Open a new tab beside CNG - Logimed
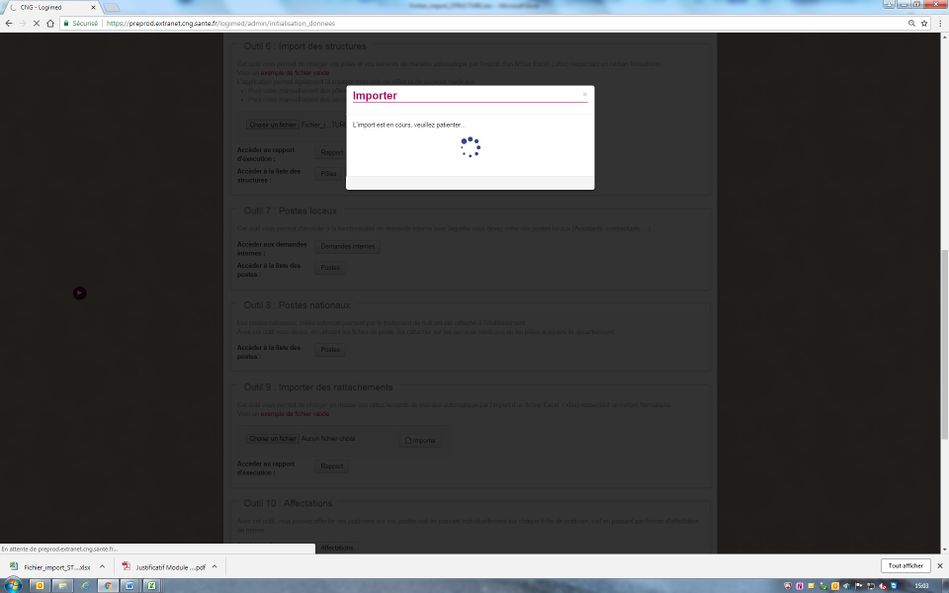This screenshot has height=593, width=949. 111,8
